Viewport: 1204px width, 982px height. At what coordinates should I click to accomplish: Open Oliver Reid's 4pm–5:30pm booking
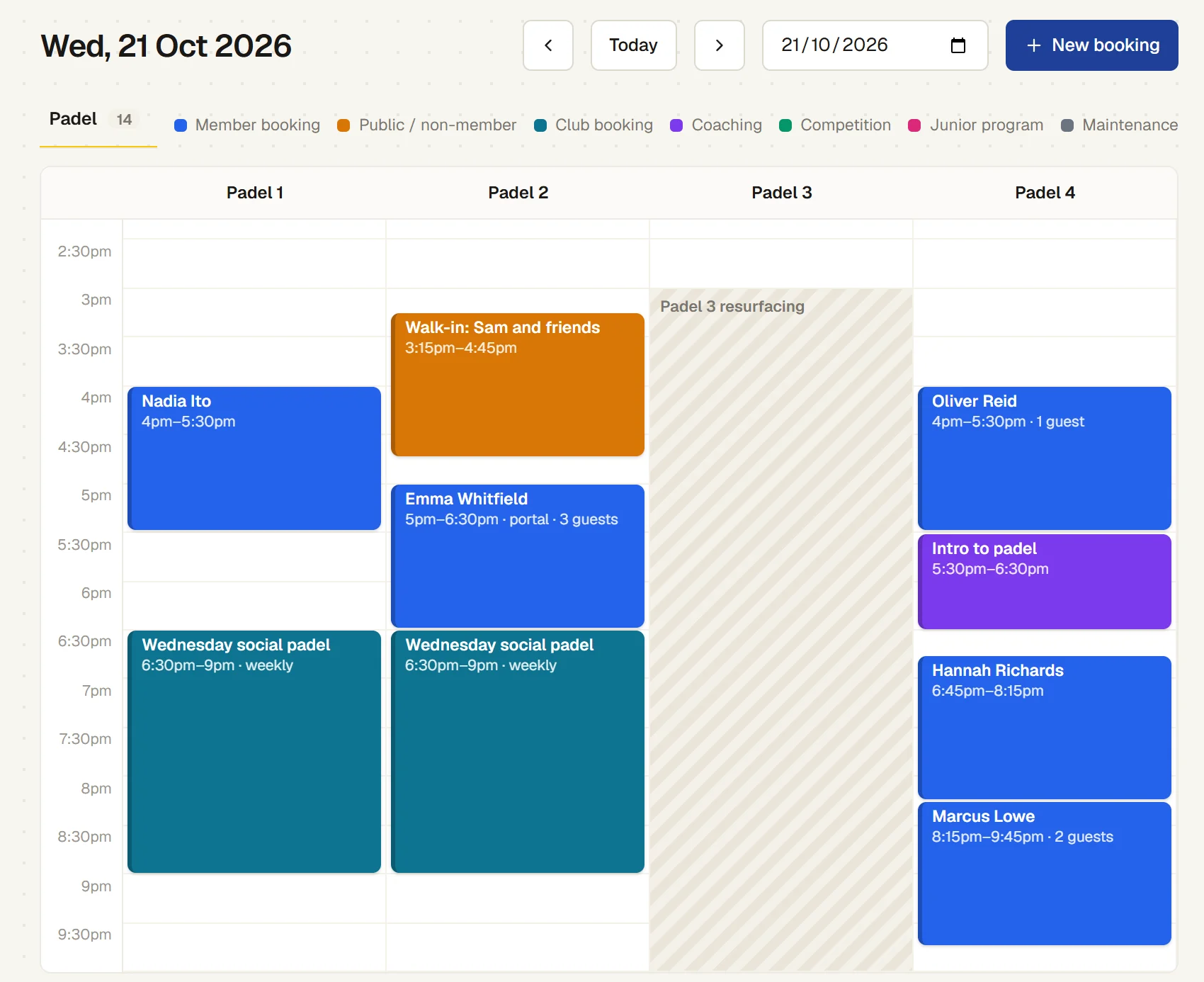(x=1045, y=458)
